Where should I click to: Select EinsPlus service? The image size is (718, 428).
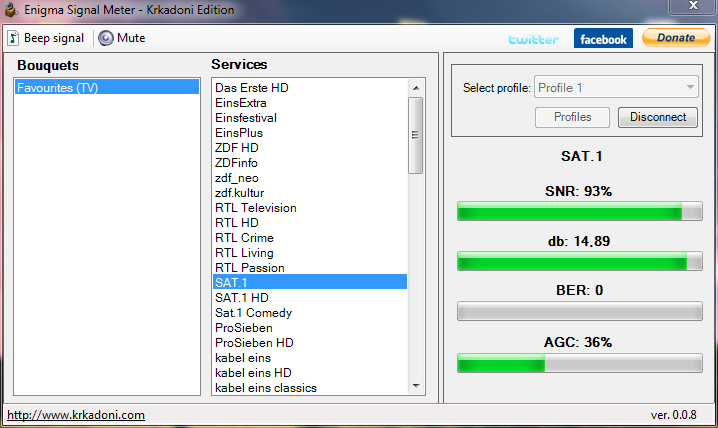[310, 133]
